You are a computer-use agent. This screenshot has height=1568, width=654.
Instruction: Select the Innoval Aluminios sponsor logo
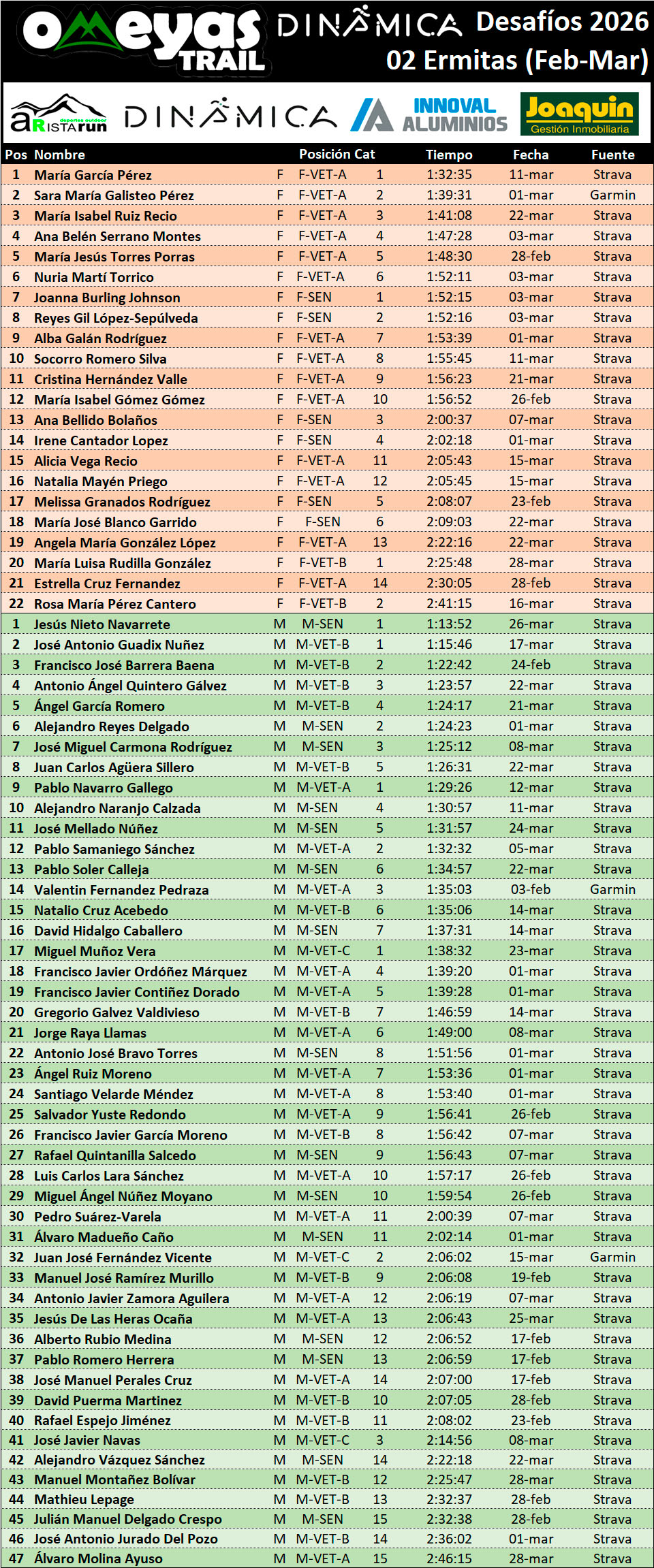429,114
